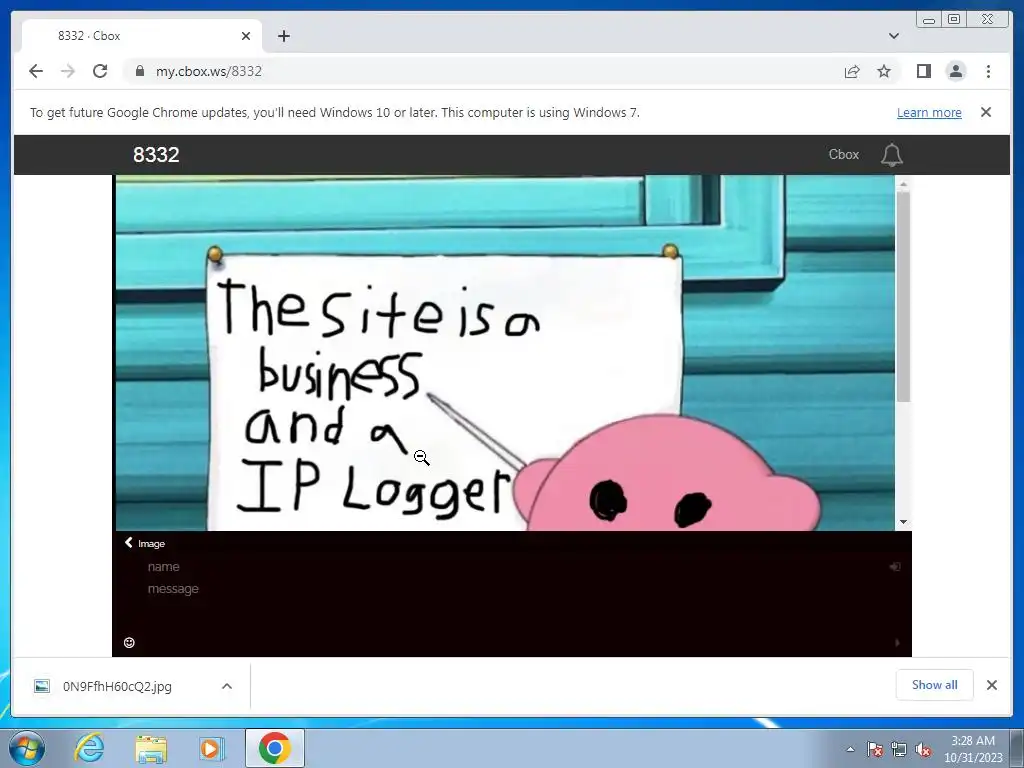The width and height of the screenshot is (1024, 768).
Task: Expand options for 0N9FfhH60cQ2.jpg download
Action: pyautogui.click(x=227, y=686)
